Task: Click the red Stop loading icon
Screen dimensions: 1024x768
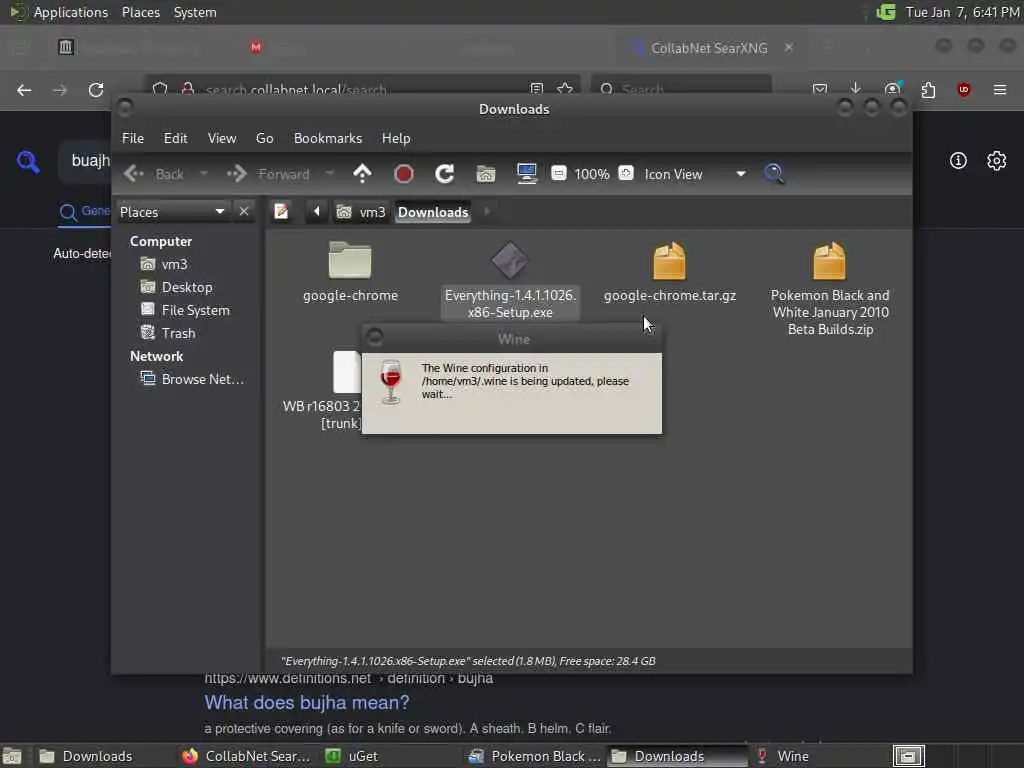Action: pos(404,174)
